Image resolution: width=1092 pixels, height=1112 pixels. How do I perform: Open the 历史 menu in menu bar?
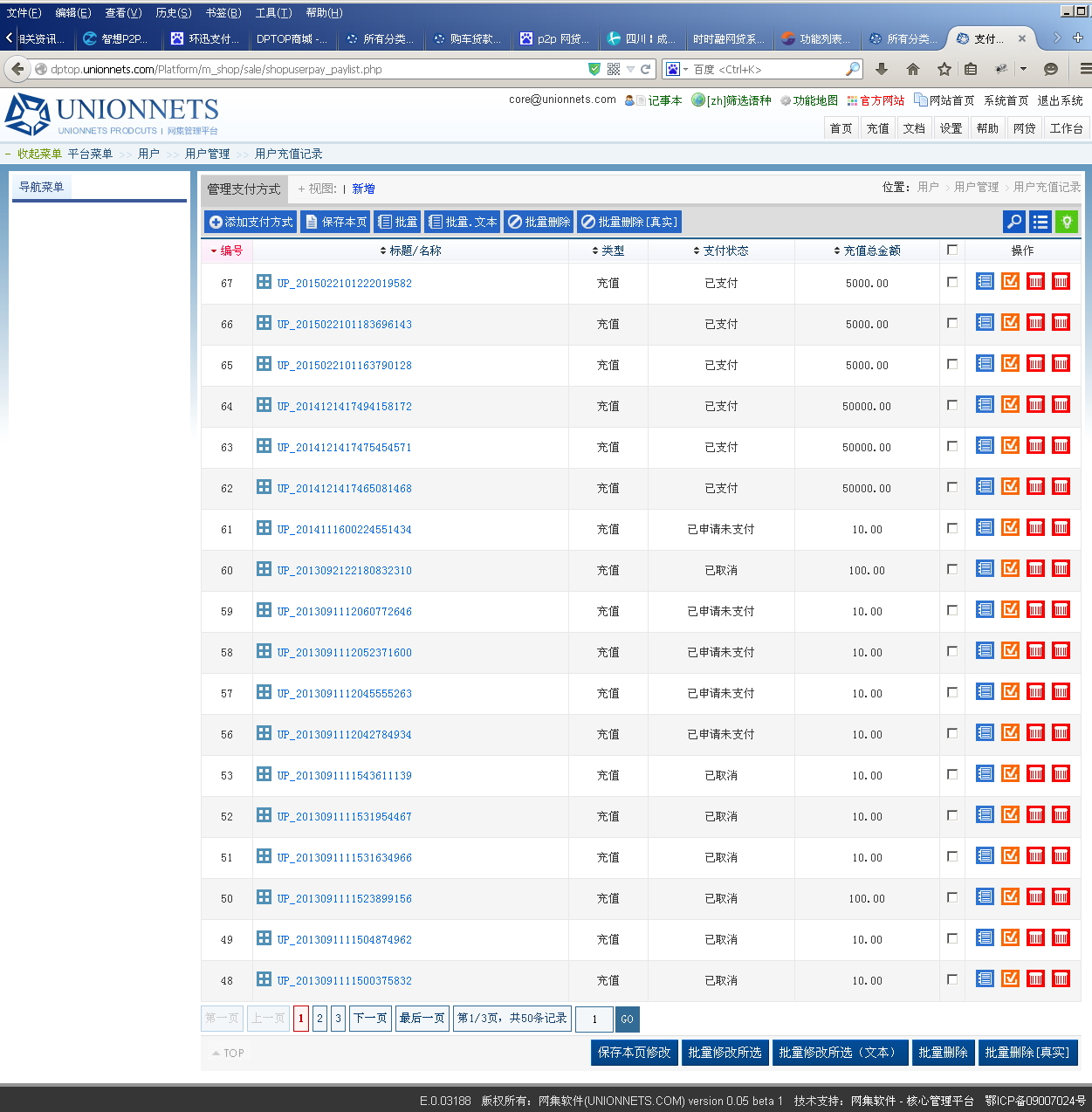click(x=173, y=12)
